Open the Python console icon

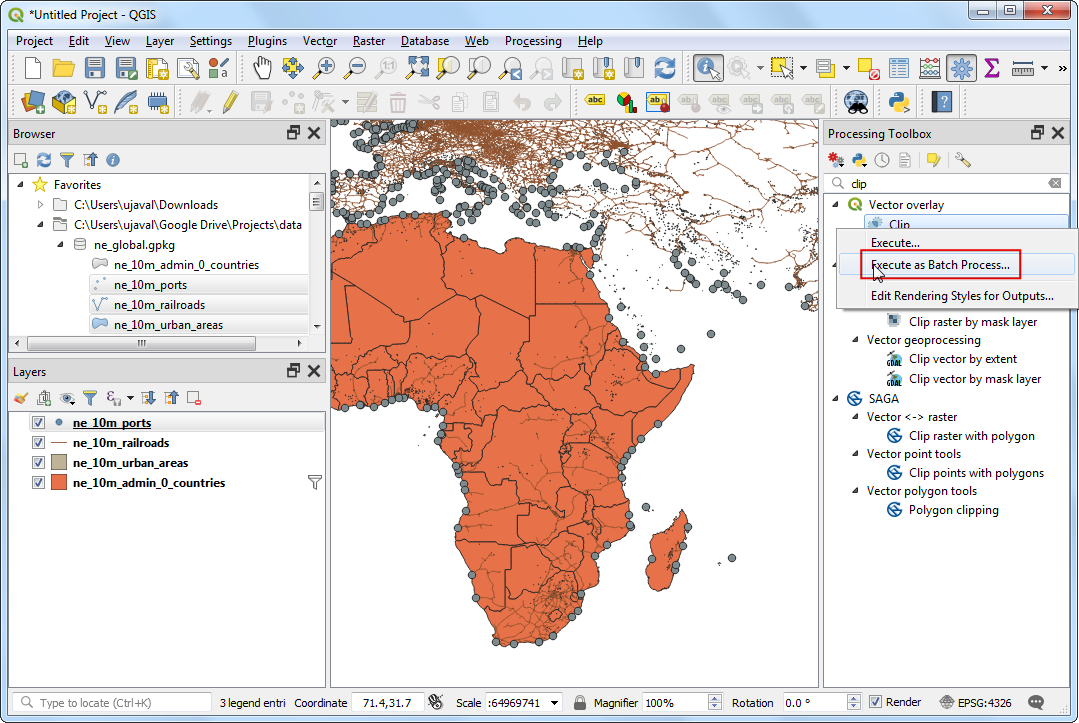tap(897, 101)
